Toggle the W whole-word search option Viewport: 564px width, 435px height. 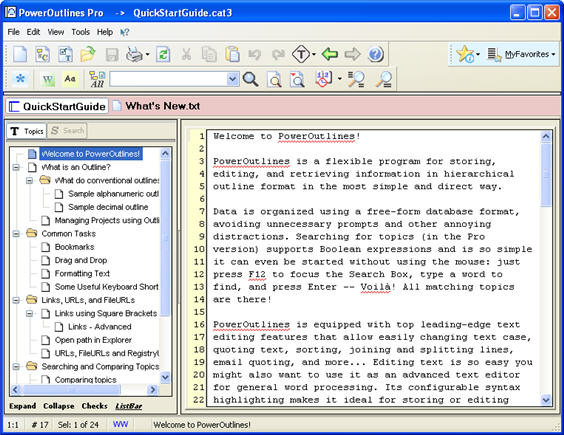pyautogui.click(x=48, y=80)
